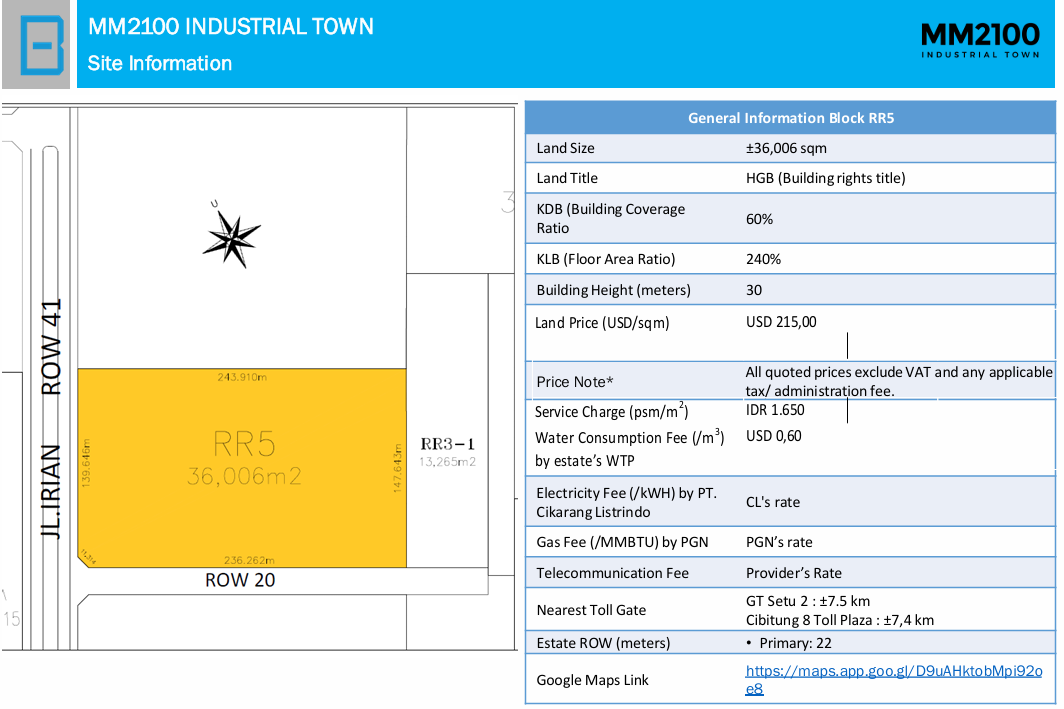Click the 243.910m dimension label
Viewport: 1064px width, 709px height.
(242, 377)
